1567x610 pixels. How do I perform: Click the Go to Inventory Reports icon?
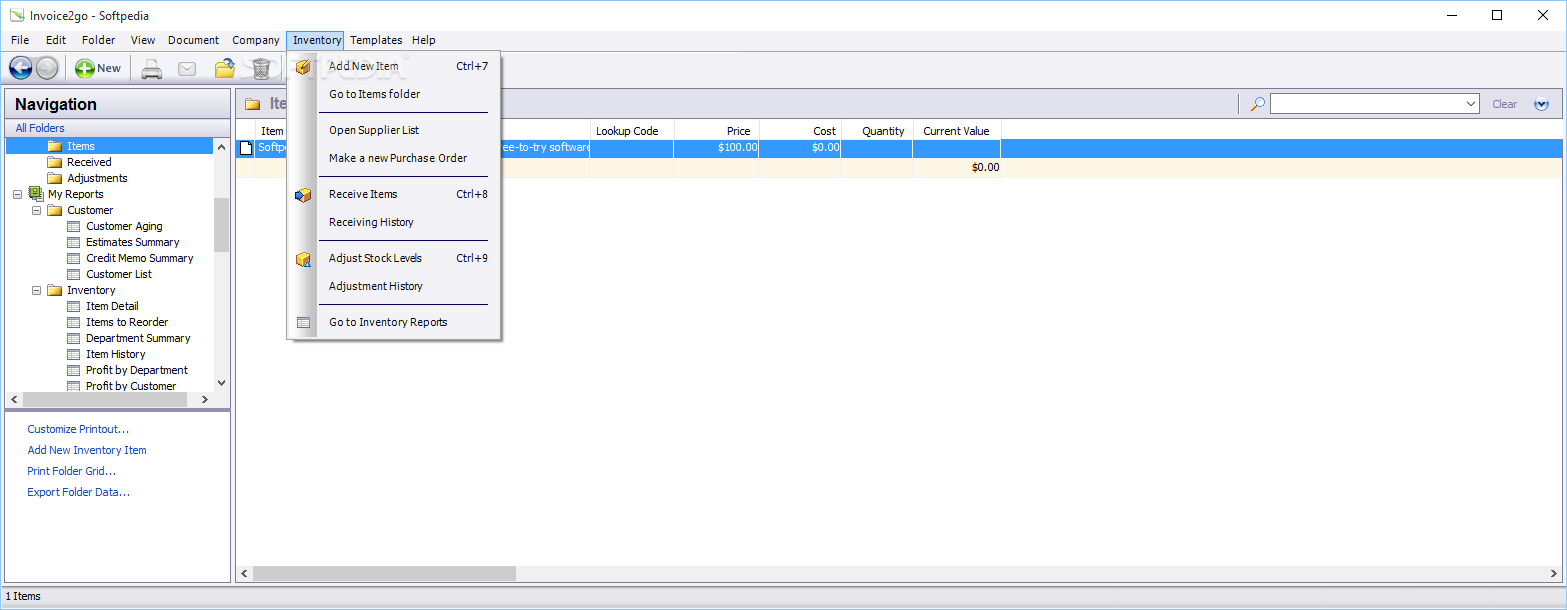click(x=303, y=323)
